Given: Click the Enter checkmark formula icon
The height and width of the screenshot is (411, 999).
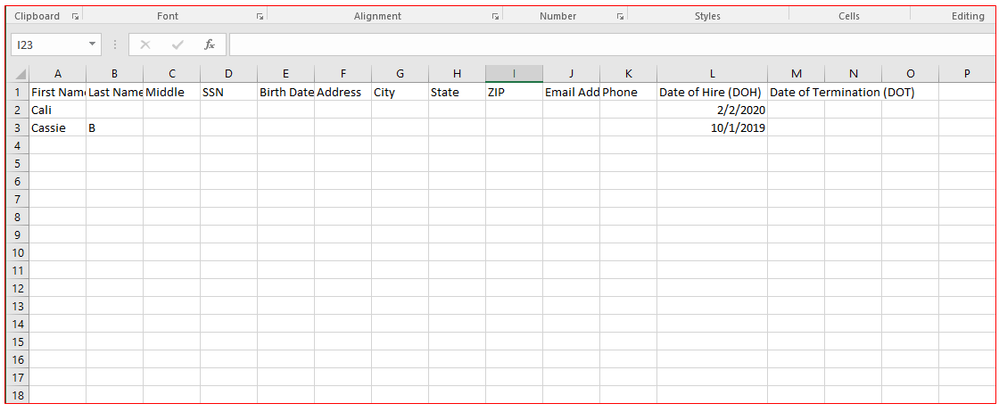Looking at the screenshot, I should (x=178, y=45).
